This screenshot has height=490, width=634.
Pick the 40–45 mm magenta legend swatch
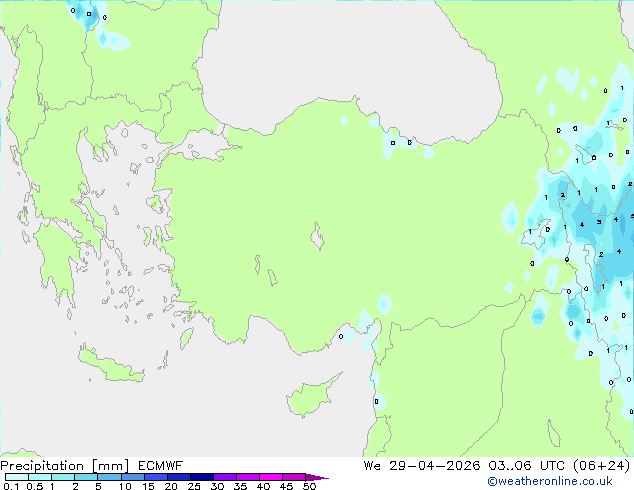(271, 477)
